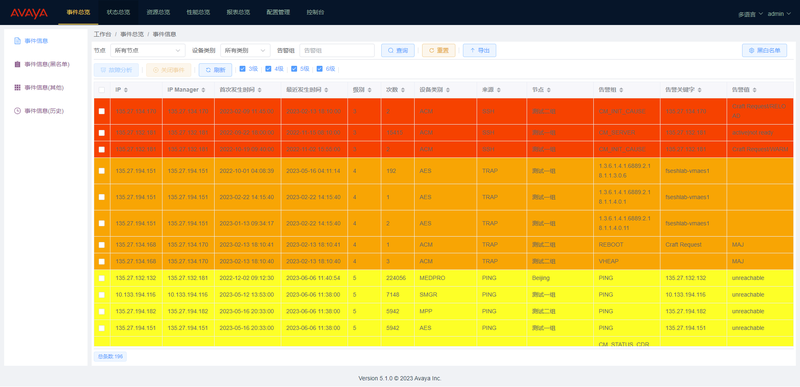This screenshot has width=800, height=387.
Task: Open 事件信息(其他) grid icon
Action: [x=17, y=88]
